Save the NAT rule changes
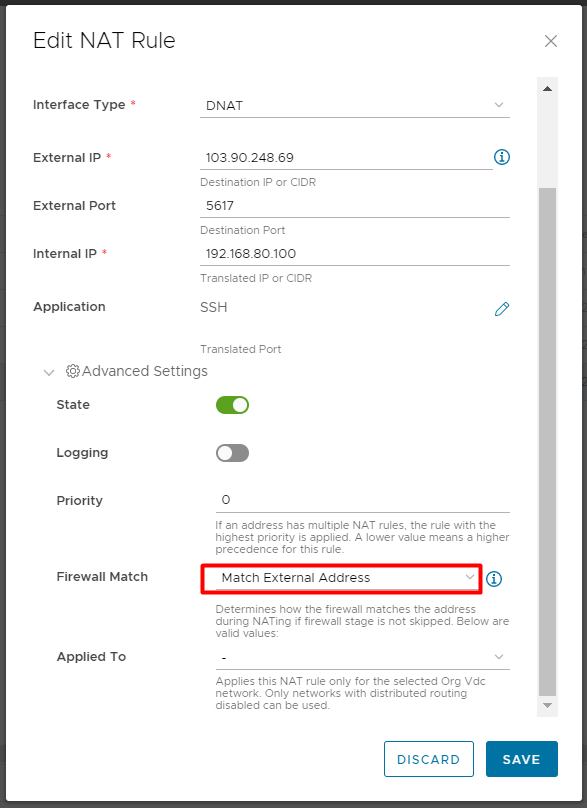 521,759
